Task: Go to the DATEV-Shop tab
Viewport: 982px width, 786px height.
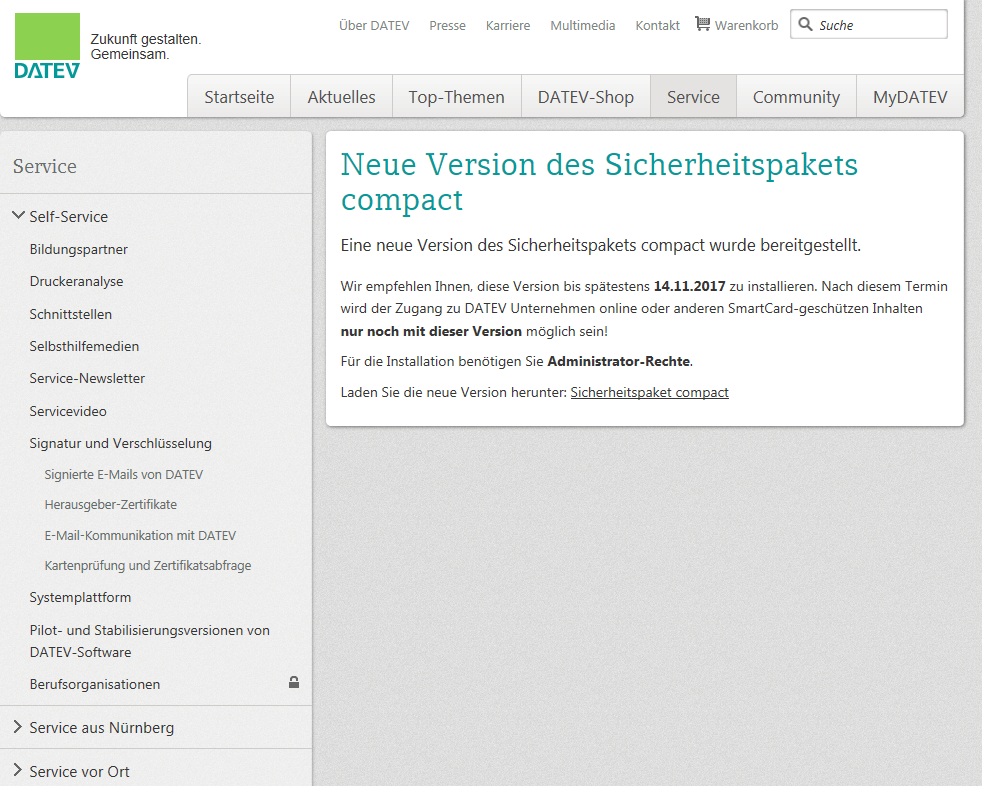Action: coord(586,96)
